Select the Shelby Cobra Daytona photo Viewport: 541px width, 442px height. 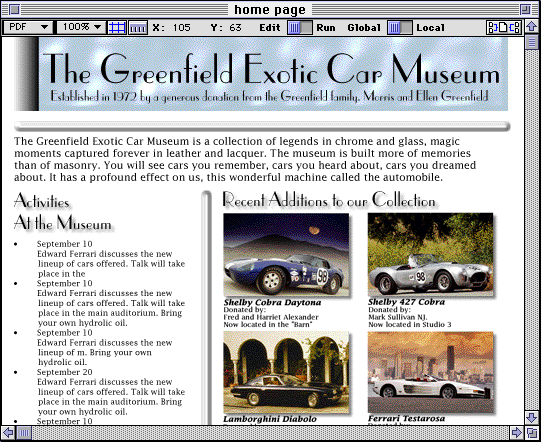point(286,254)
